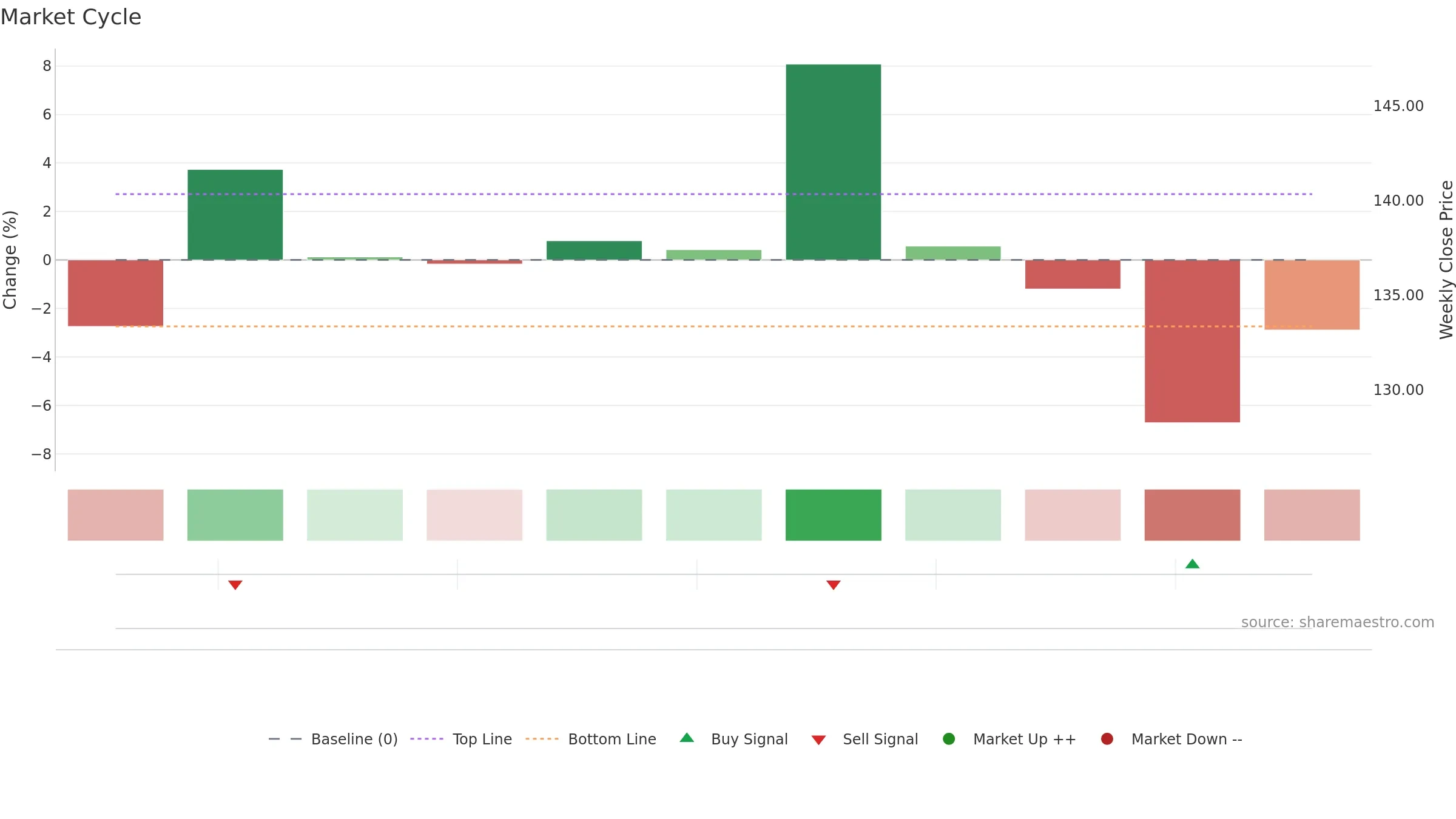Click the red Sell Signal triangle in the legend
The width and height of the screenshot is (1456, 819).
click(x=818, y=740)
